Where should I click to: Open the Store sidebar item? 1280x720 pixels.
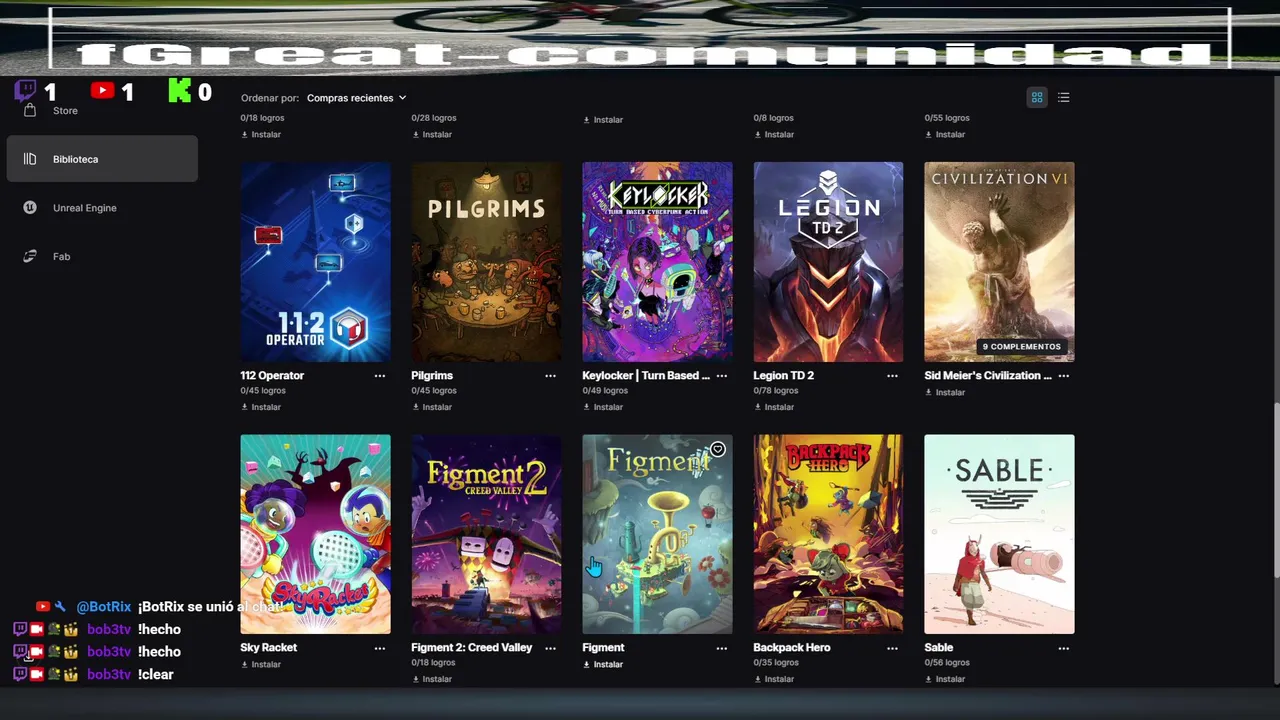coord(102,110)
